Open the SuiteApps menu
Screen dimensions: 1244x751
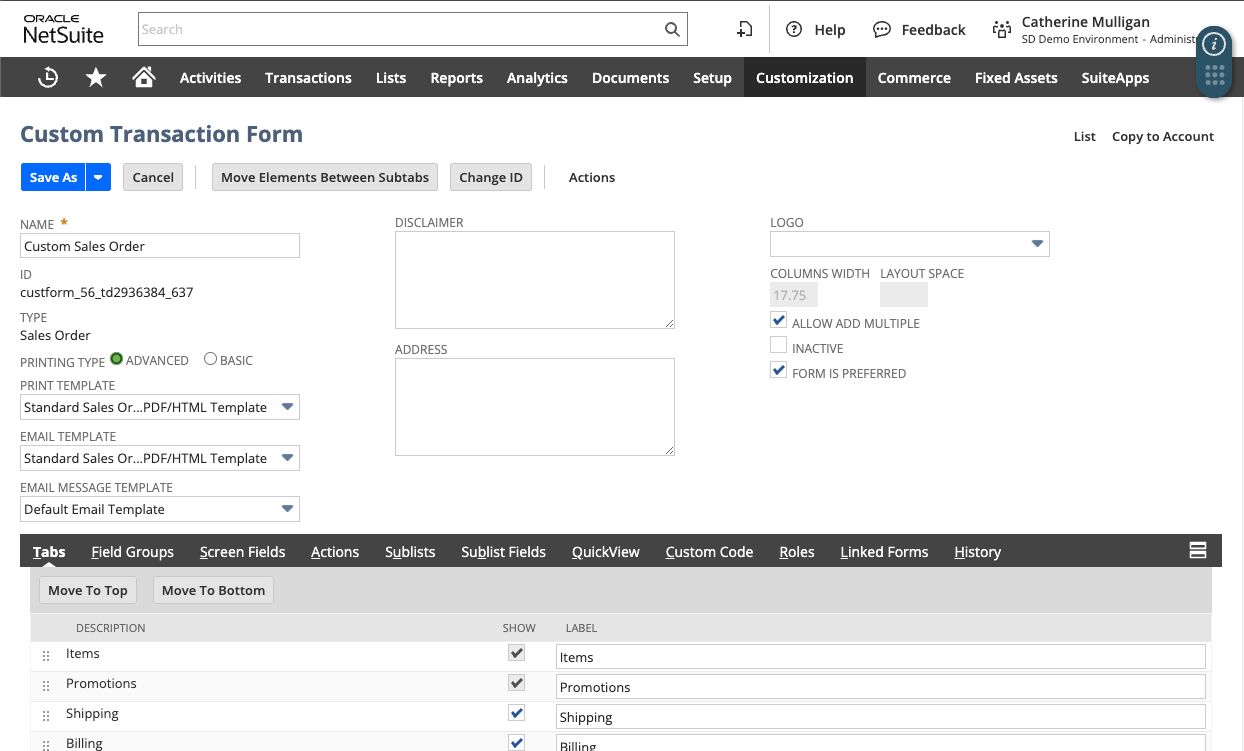coord(1115,77)
